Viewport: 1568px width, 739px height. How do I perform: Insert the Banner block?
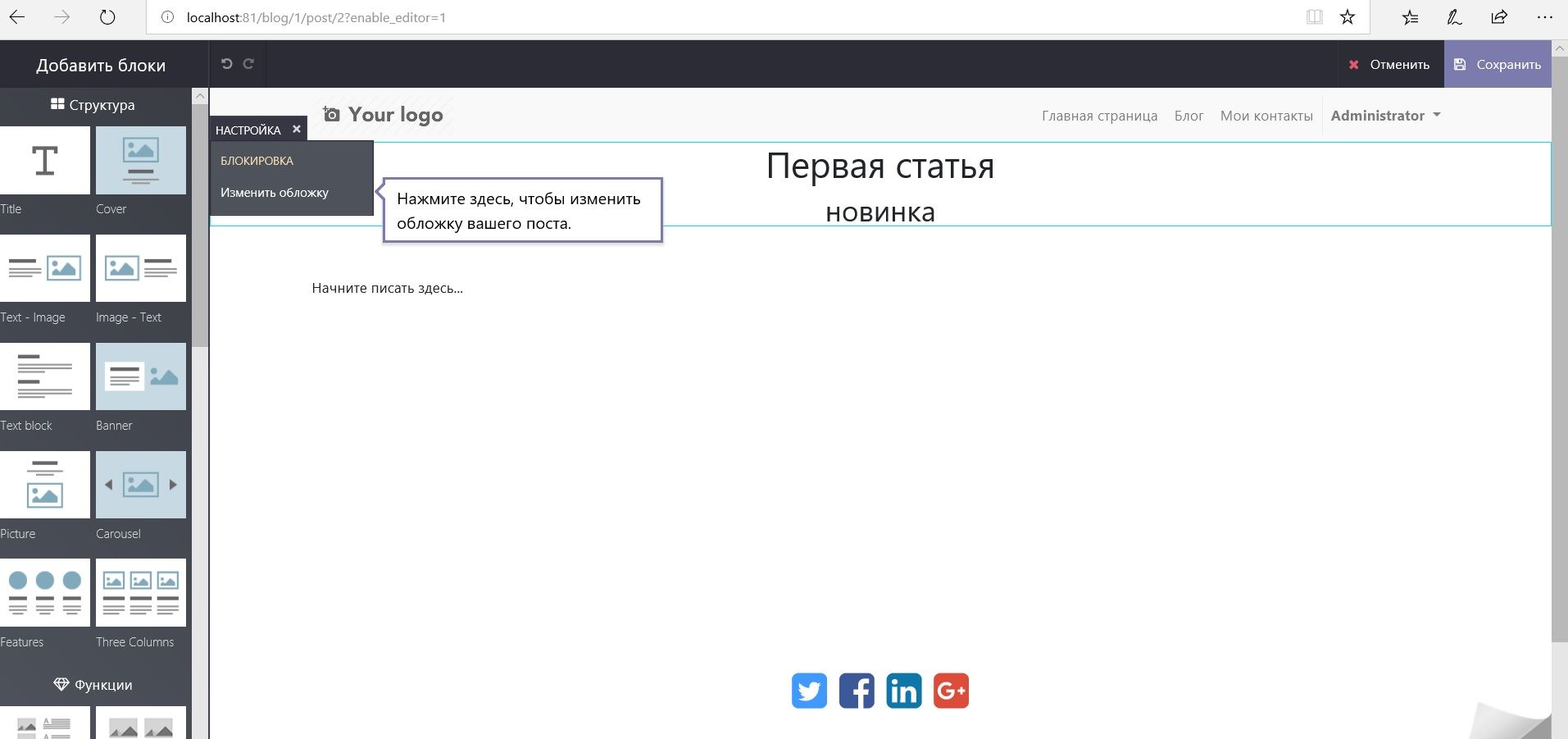pos(140,376)
